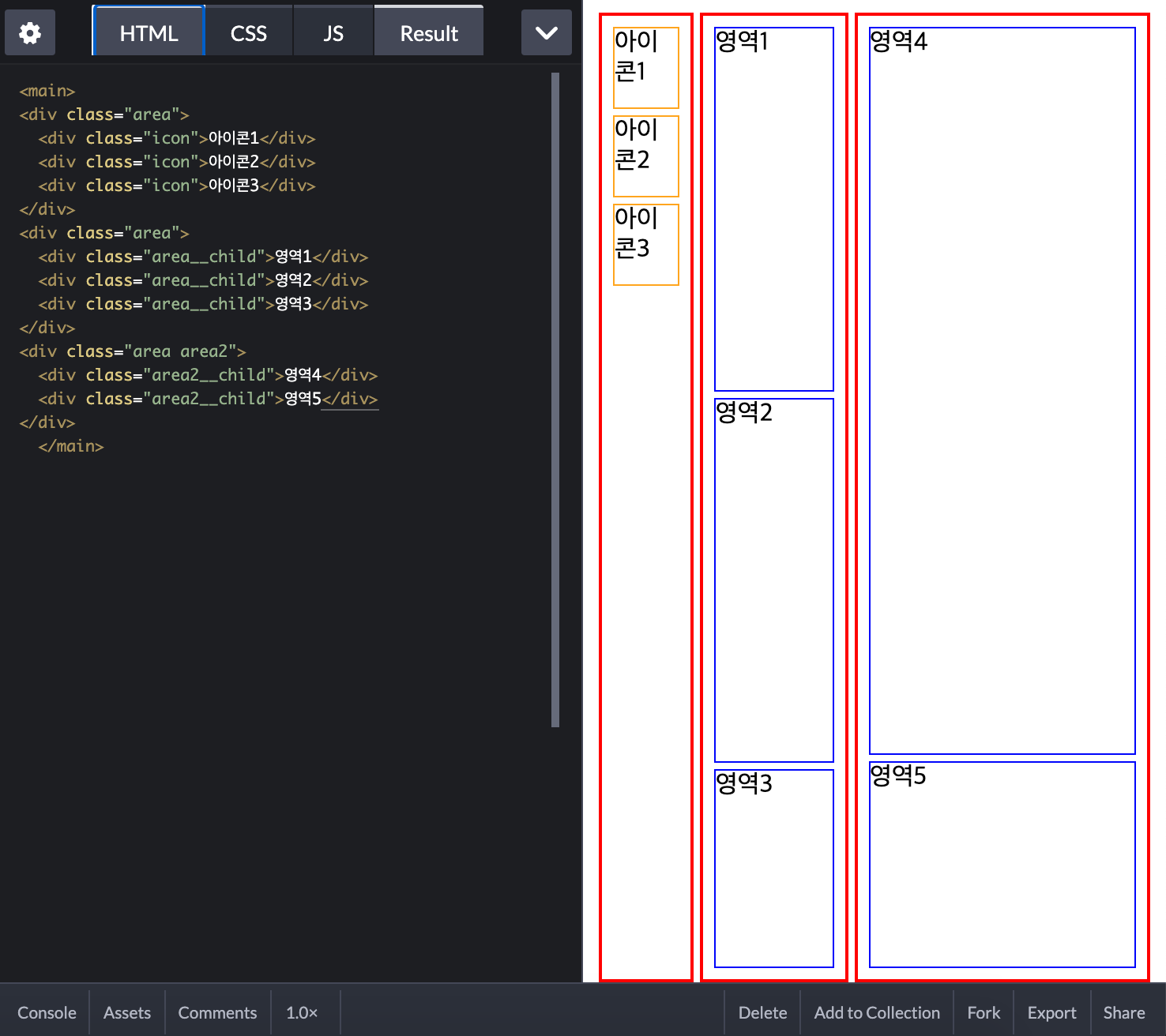Click the 영역4 code line

(208, 375)
